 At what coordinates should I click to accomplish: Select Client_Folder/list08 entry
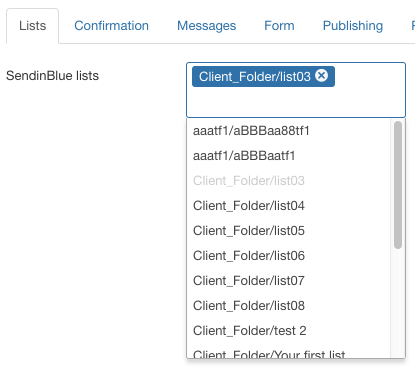(288, 306)
